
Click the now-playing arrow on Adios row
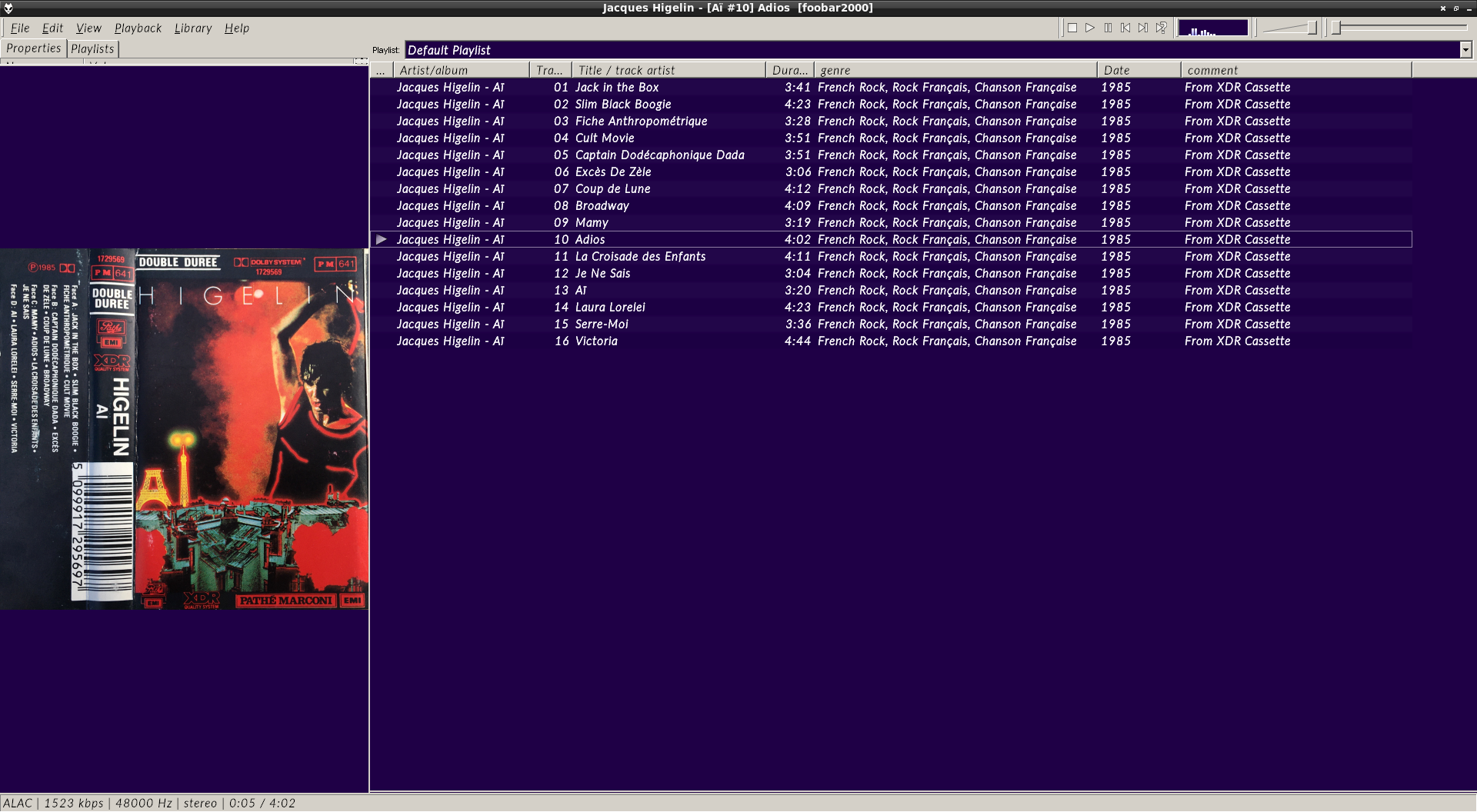click(x=382, y=240)
